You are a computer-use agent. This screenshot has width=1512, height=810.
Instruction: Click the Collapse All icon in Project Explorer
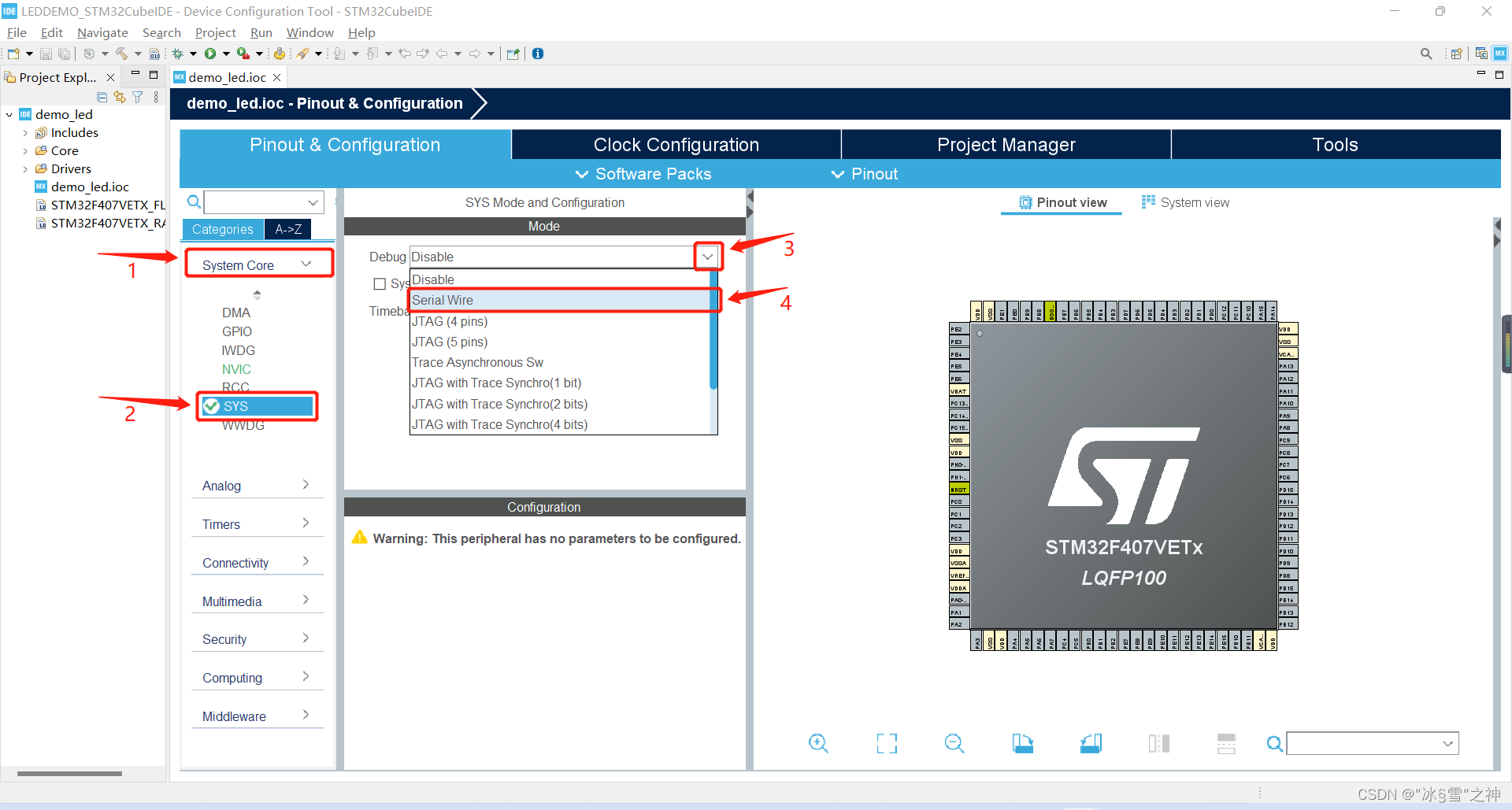(x=102, y=97)
